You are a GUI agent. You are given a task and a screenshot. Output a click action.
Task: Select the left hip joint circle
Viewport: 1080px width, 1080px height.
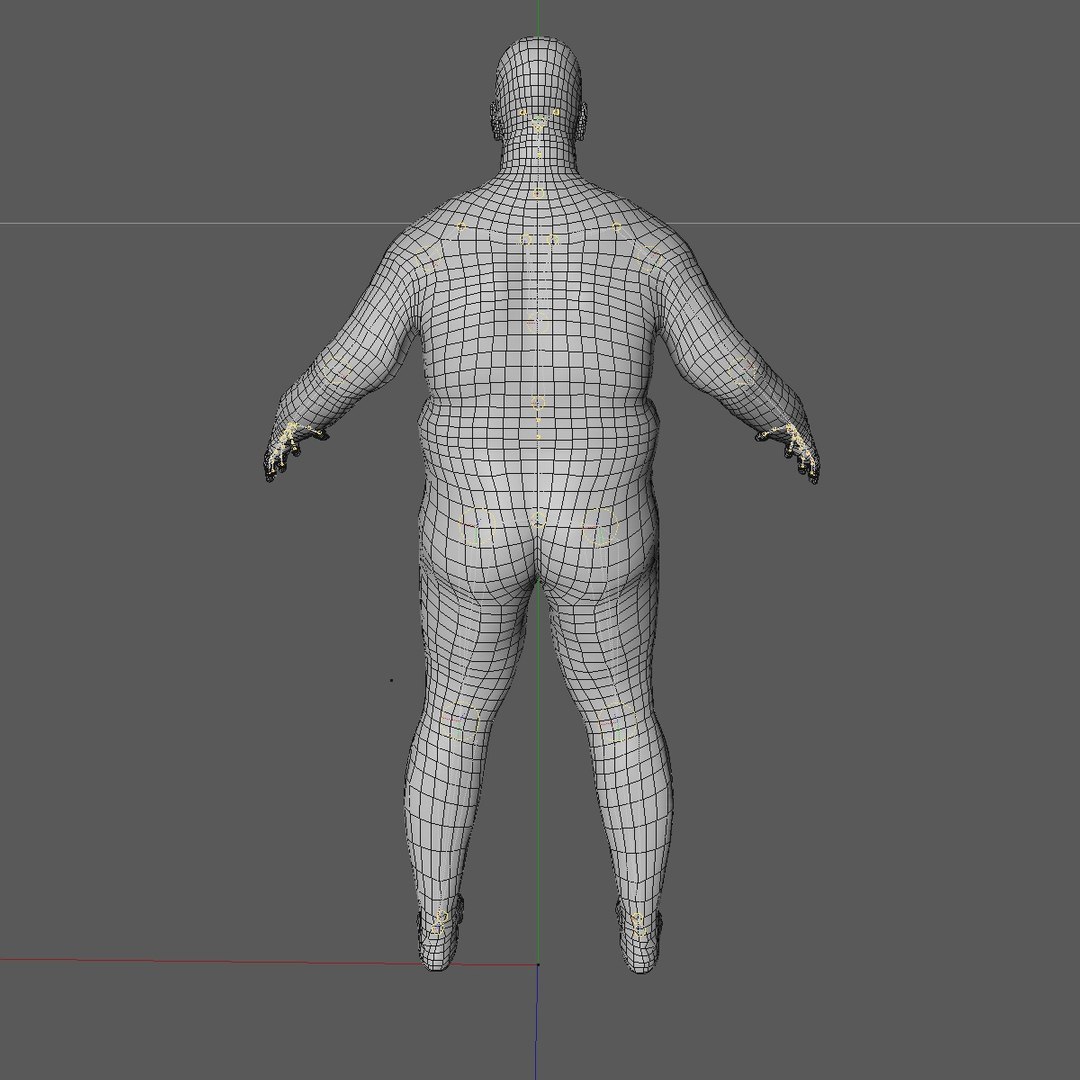[x=477, y=528]
